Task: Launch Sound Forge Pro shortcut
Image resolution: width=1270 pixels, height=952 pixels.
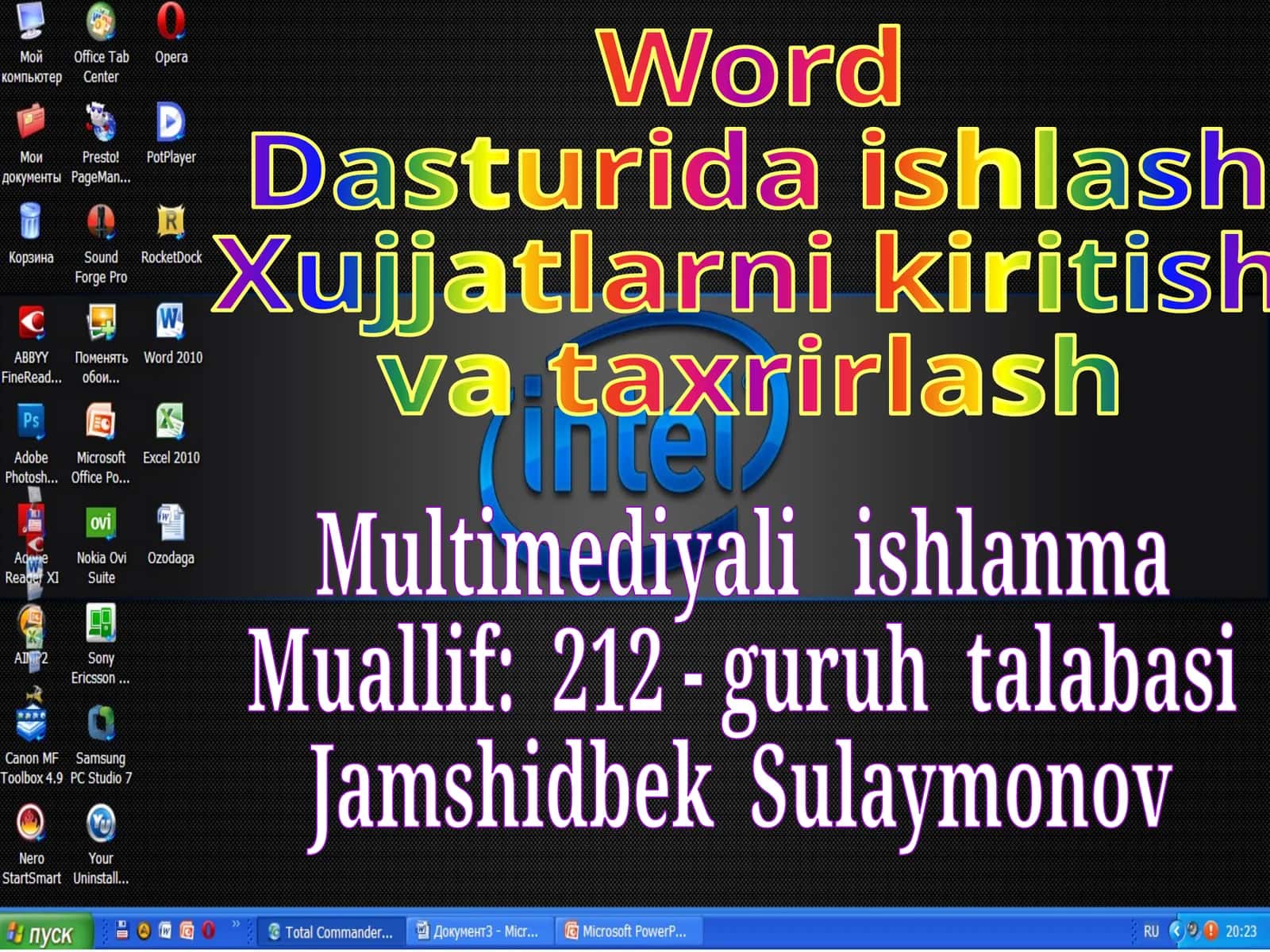Action: point(101,243)
